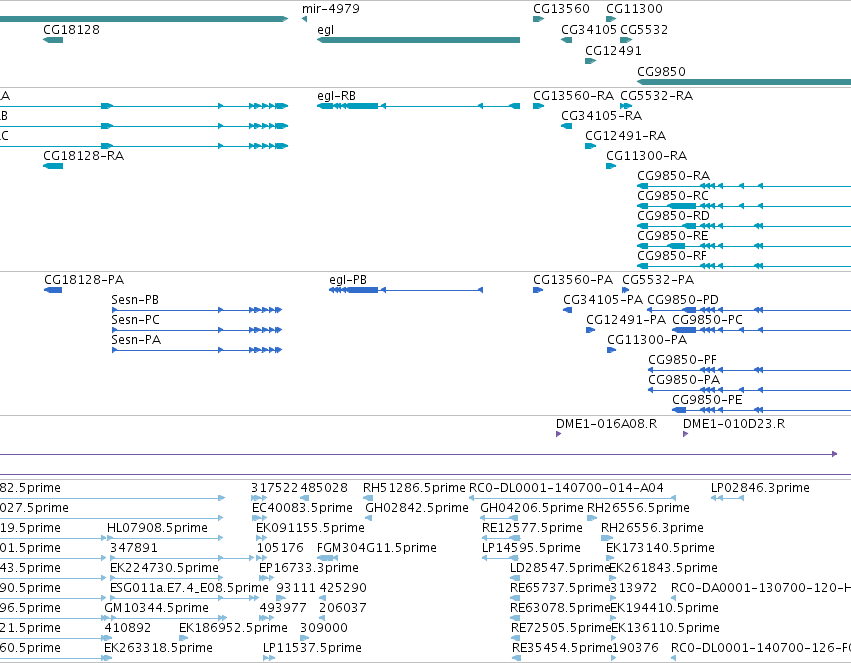851x663 pixels.
Task: Select the 'CG18128-RA' transcript label
Action: pos(84,156)
